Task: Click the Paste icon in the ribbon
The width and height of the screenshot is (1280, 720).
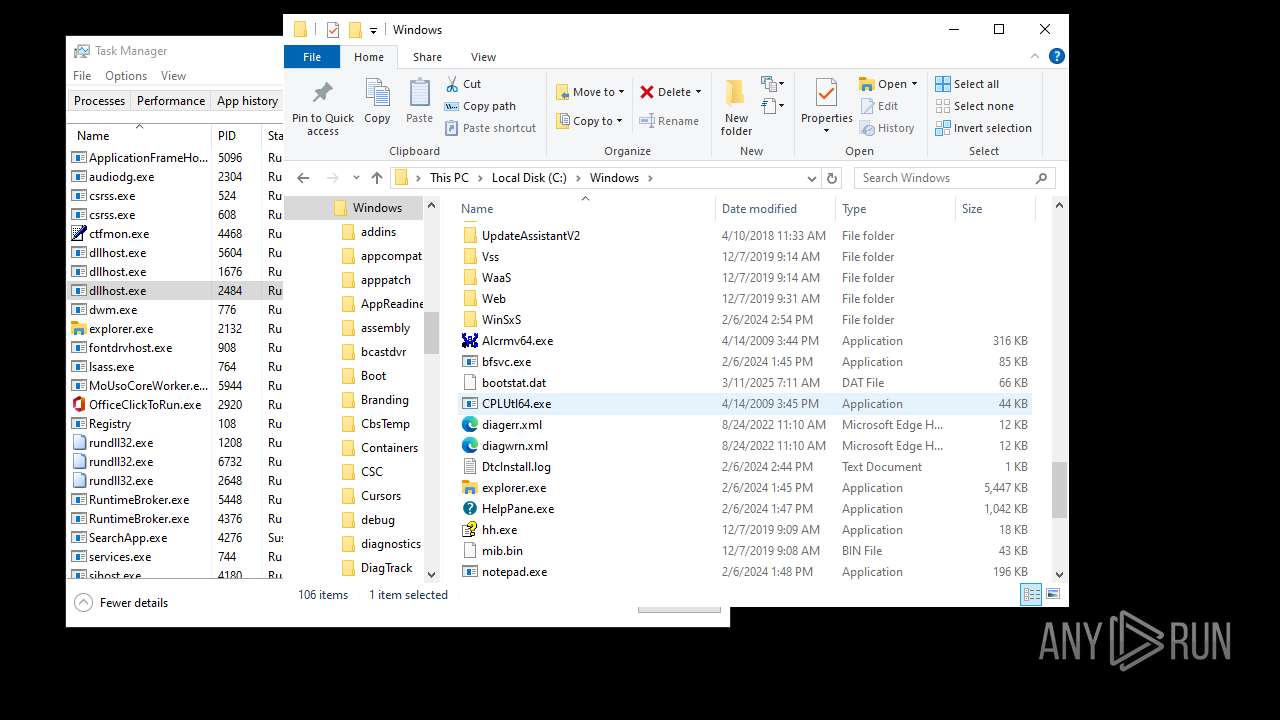Action: pos(419,101)
